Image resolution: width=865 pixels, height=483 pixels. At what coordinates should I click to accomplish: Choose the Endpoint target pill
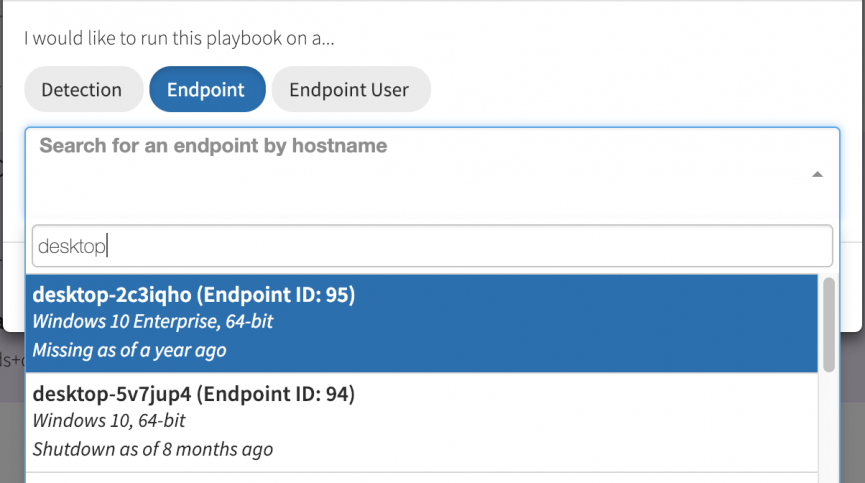click(x=206, y=89)
